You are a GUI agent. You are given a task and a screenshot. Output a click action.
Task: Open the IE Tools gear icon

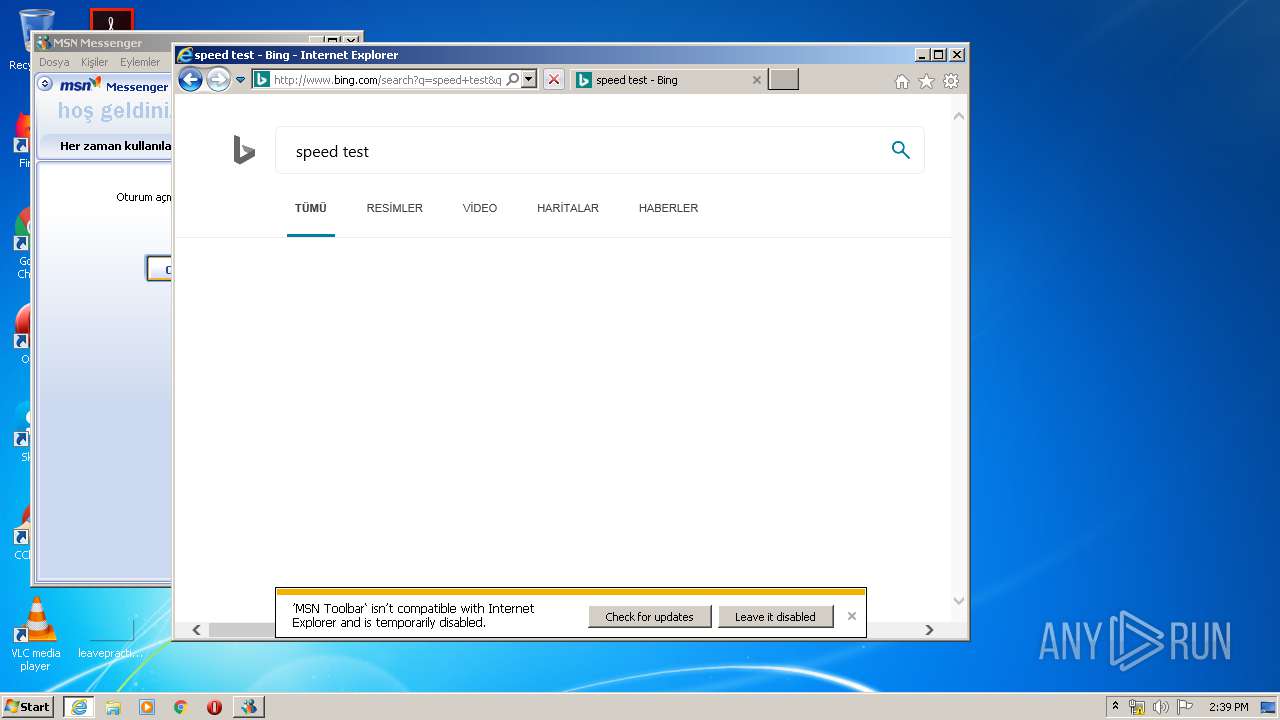pyautogui.click(x=951, y=81)
